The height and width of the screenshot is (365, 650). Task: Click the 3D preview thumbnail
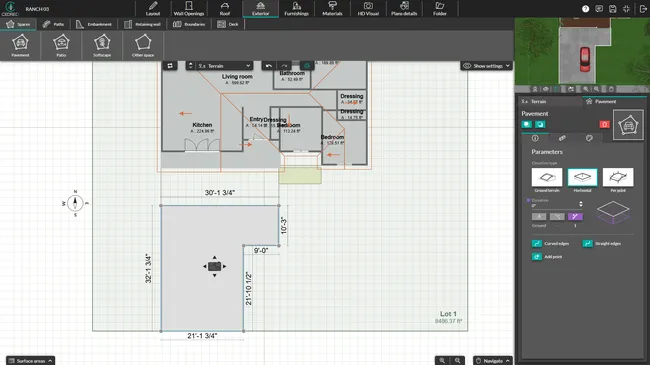click(x=582, y=51)
